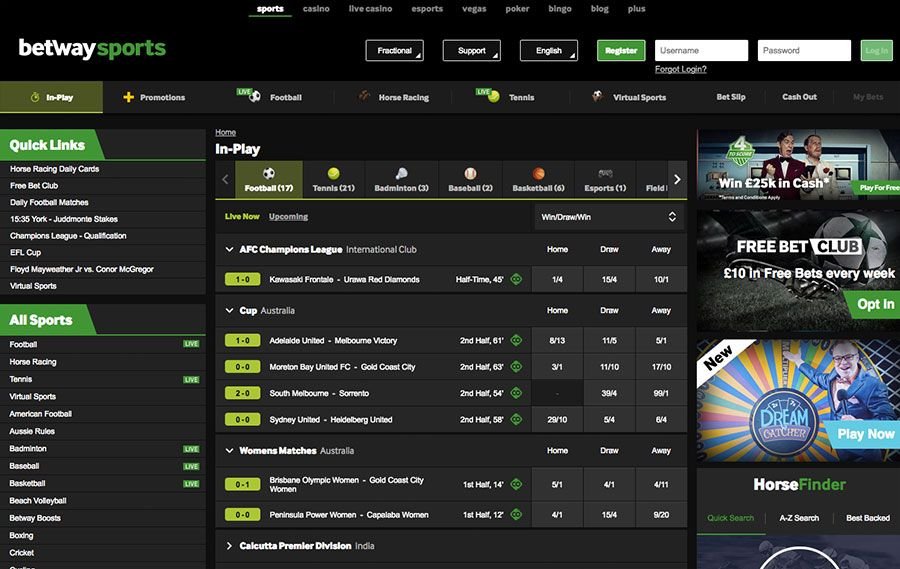Open Beach Volleyball in All Sports
900x569 pixels.
[x=38, y=501]
